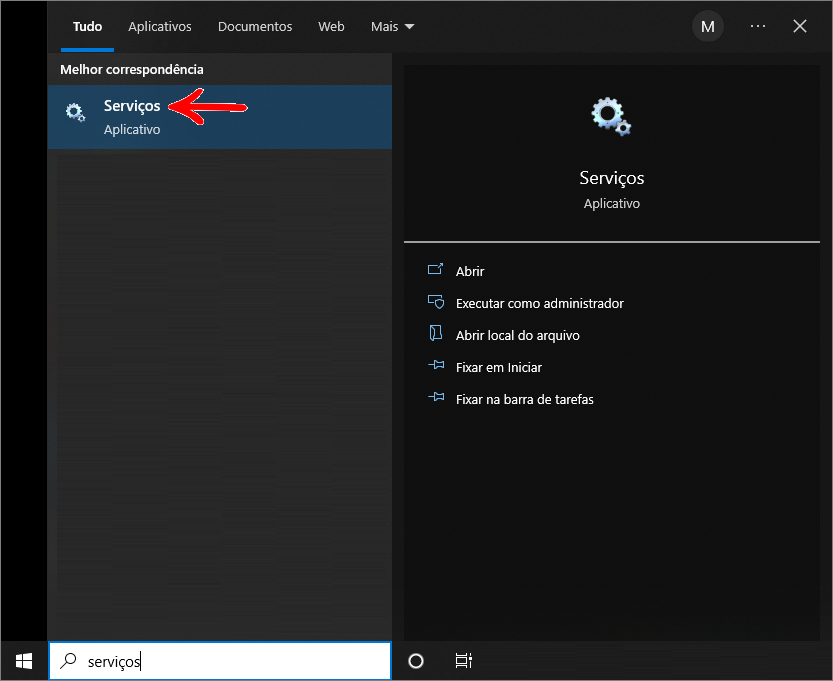Open the Windows Start button
The height and width of the screenshot is (681, 833).
24,661
